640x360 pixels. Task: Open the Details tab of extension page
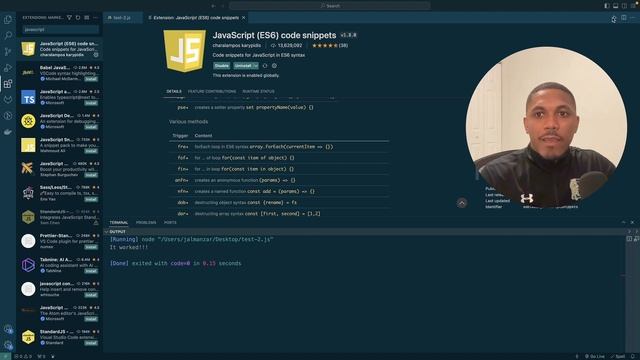(174, 91)
